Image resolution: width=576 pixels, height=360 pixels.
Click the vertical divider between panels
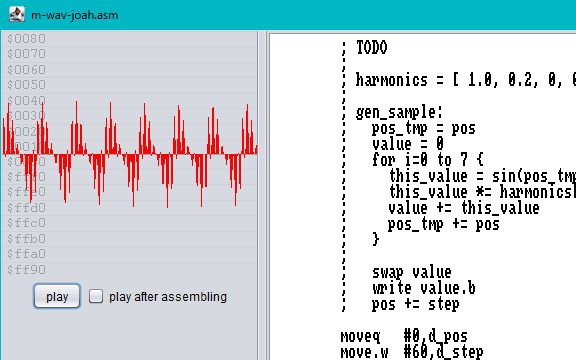tap(262, 195)
